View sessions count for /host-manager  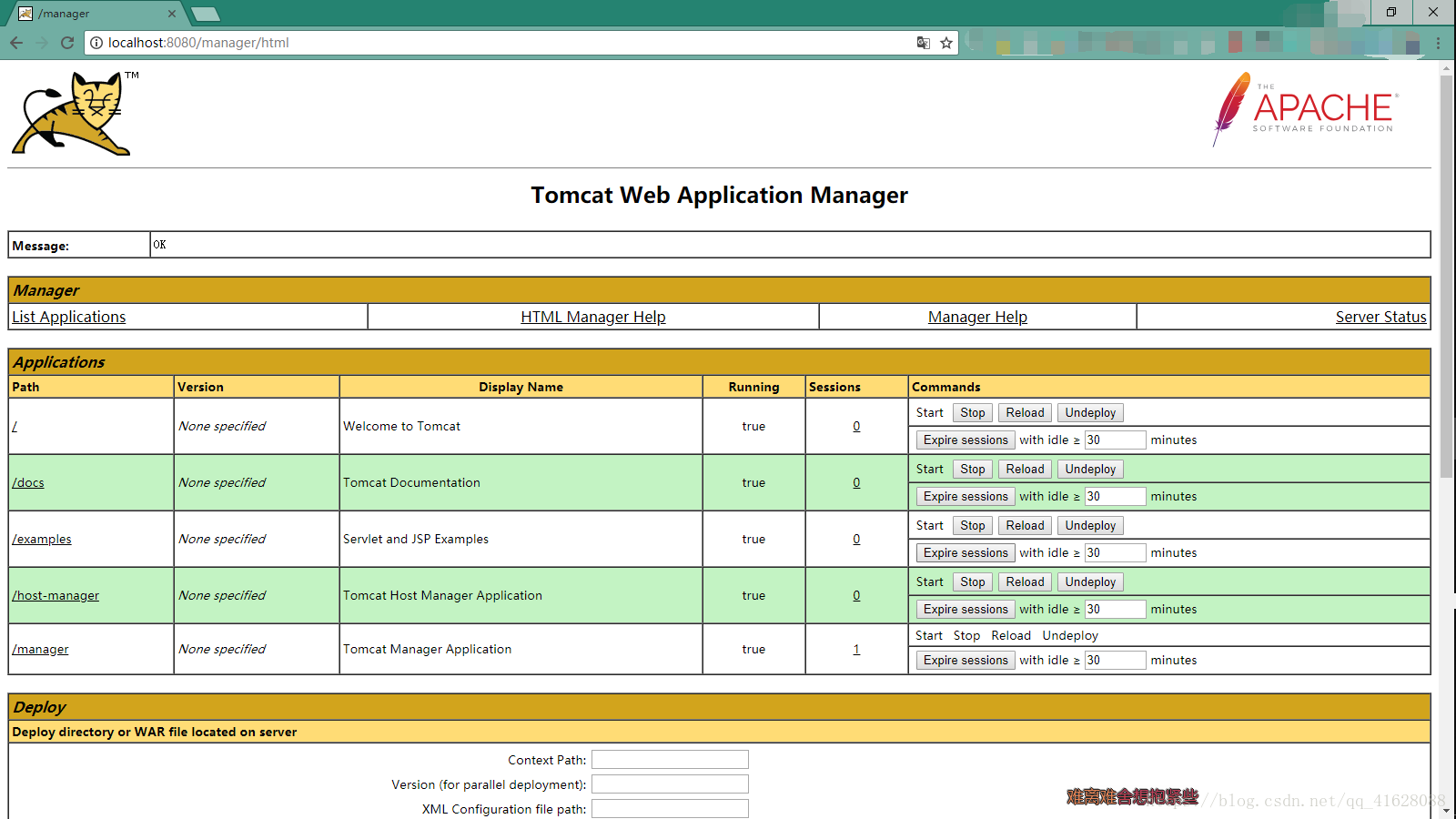click(856, 595)
